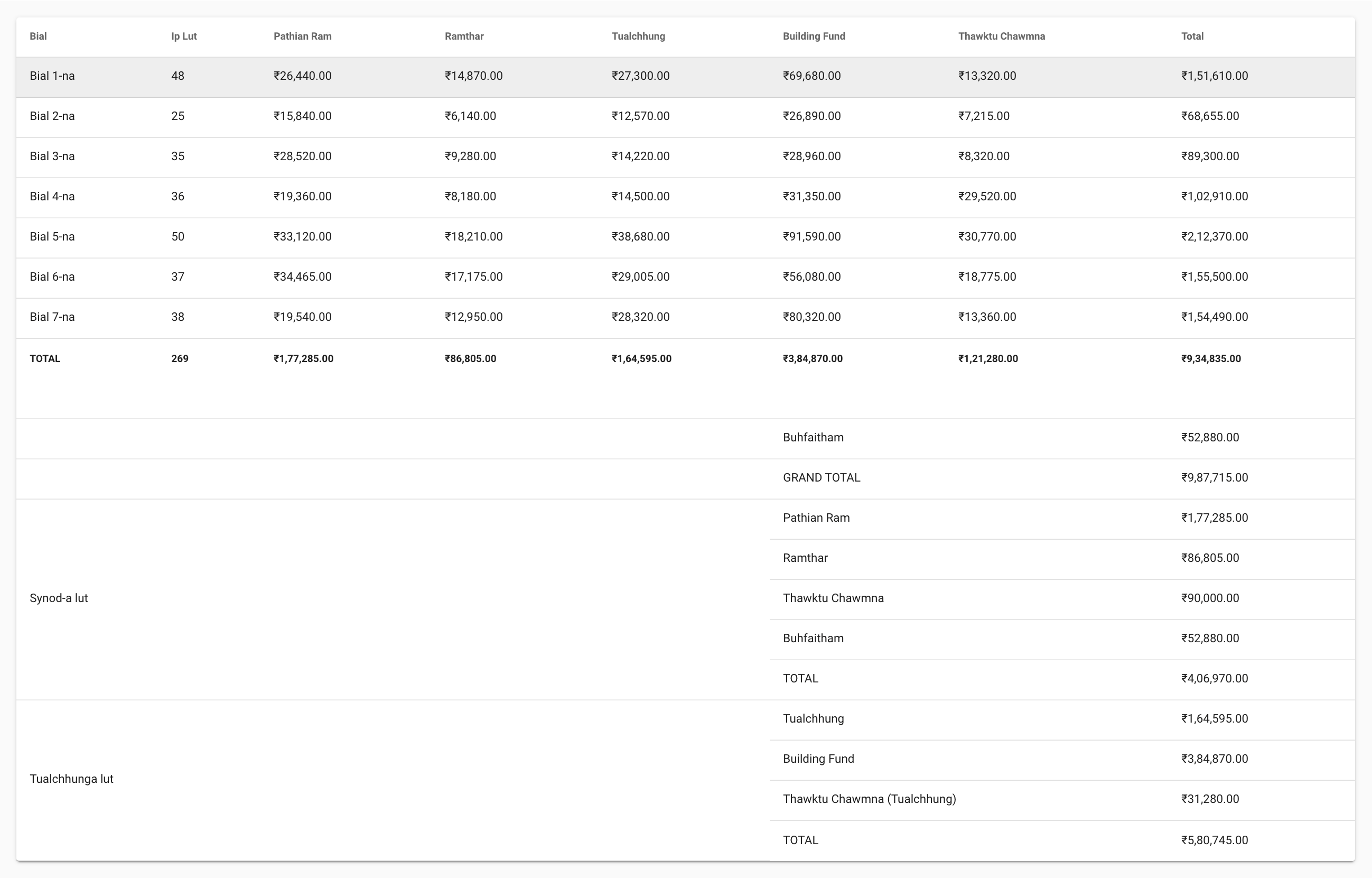The width and height of the screenshot is (1372, 878).
Task: Click Thawktu Chawmna (Tualchhung) row label
Action: coord(869,799)
